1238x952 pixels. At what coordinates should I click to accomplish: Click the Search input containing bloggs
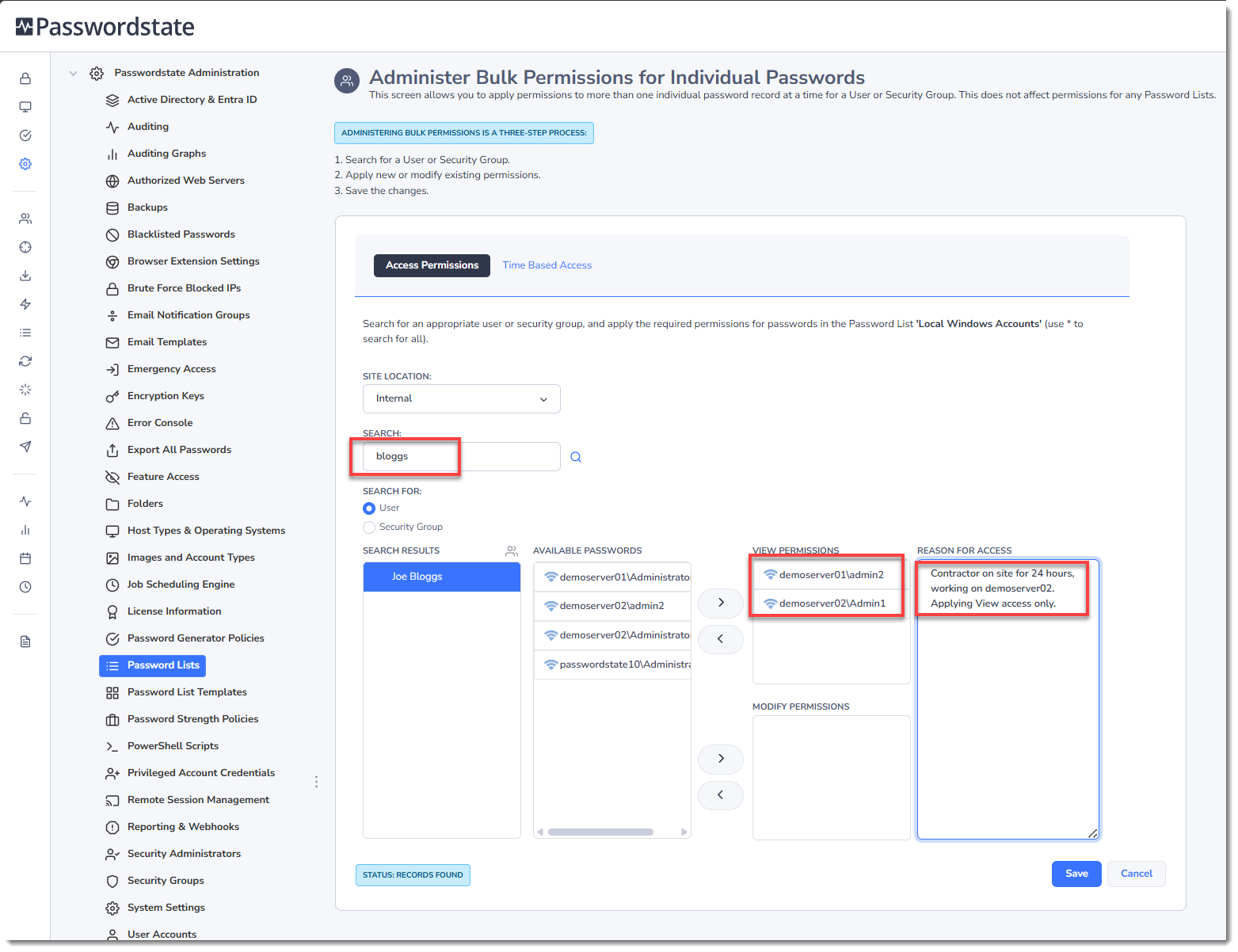point(462,457)
